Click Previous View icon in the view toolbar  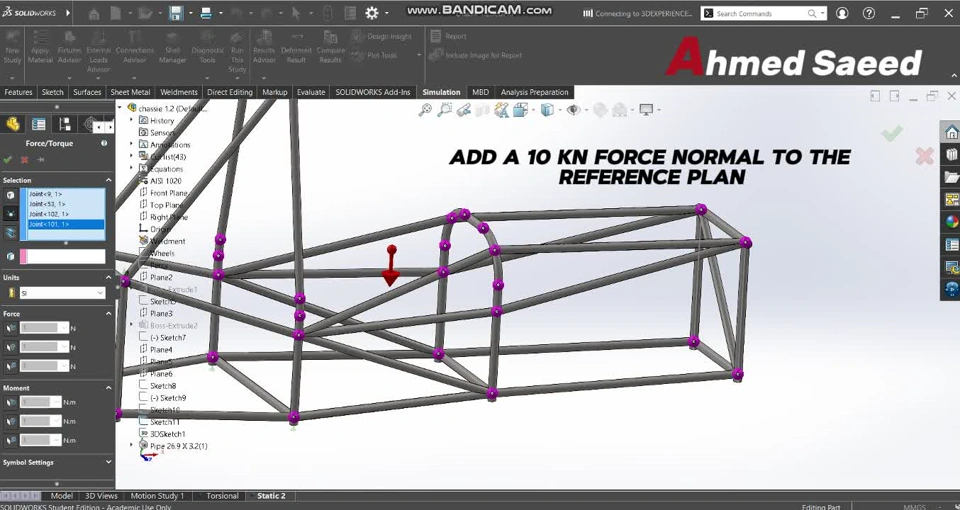(x=464, y=110)
